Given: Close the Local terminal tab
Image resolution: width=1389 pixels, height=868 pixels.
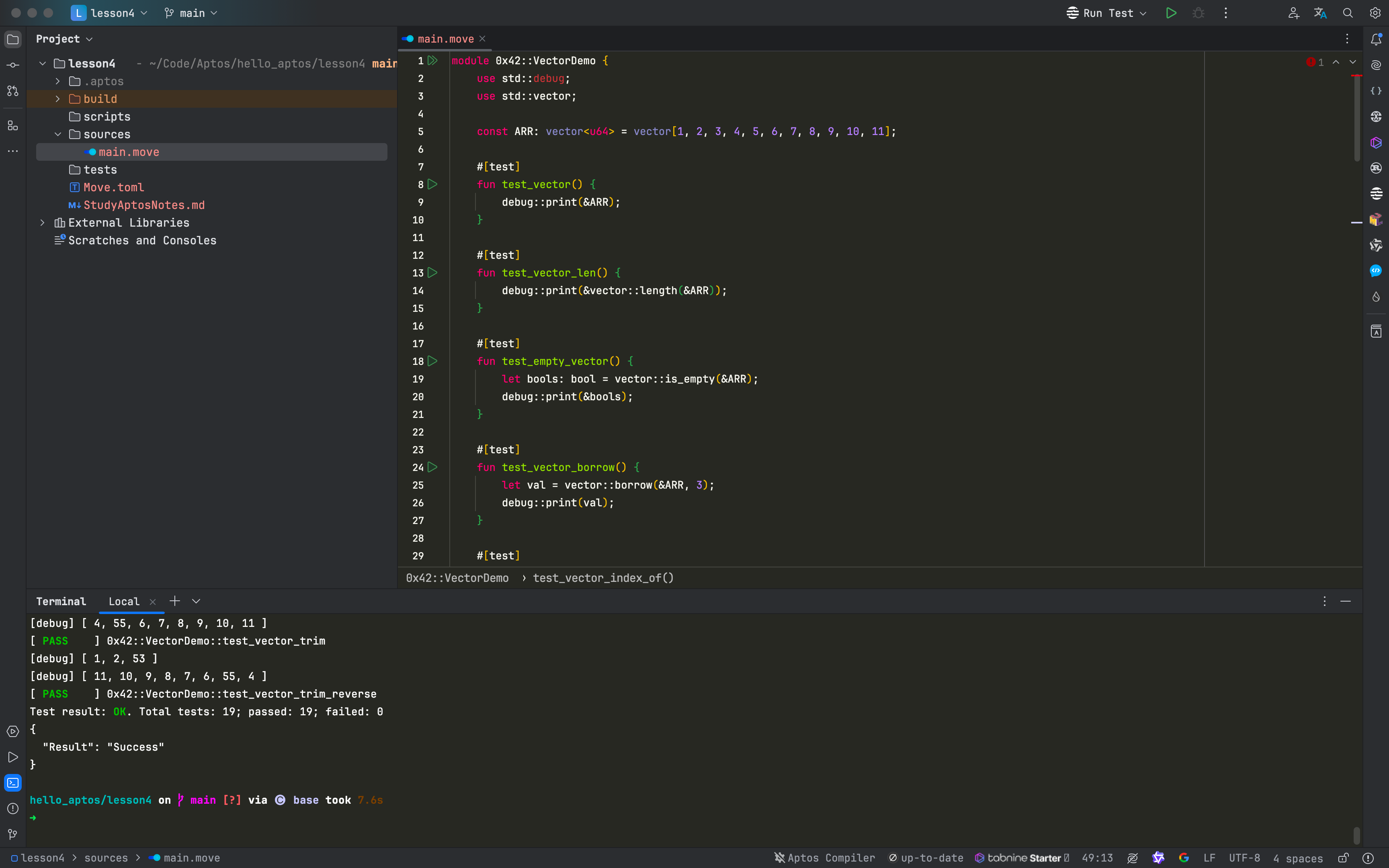Looking at the screenshot, I should click(x=153, y=602).
